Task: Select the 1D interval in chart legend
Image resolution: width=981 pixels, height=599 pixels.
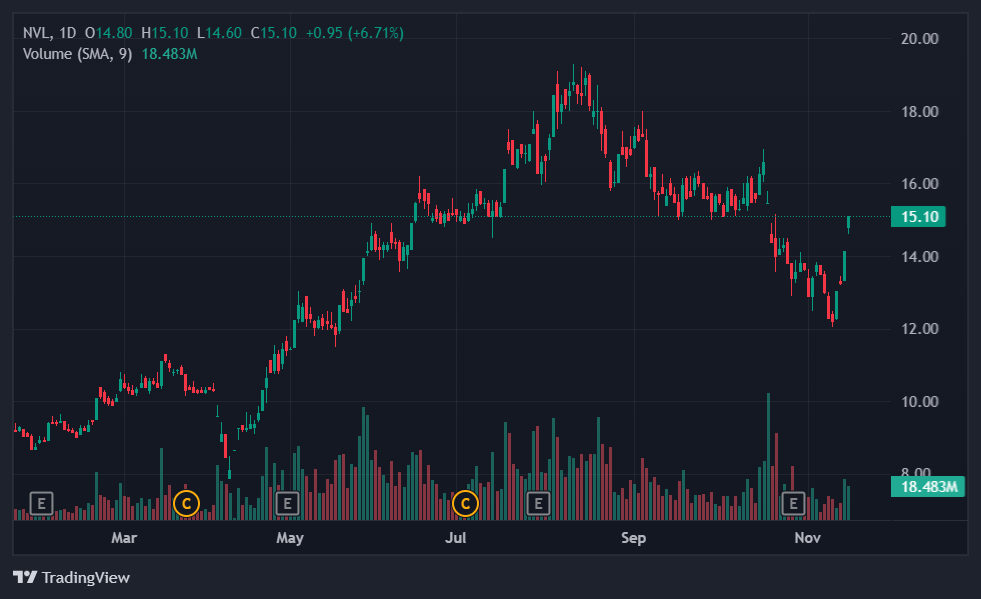Action: (x=67, y=33)
